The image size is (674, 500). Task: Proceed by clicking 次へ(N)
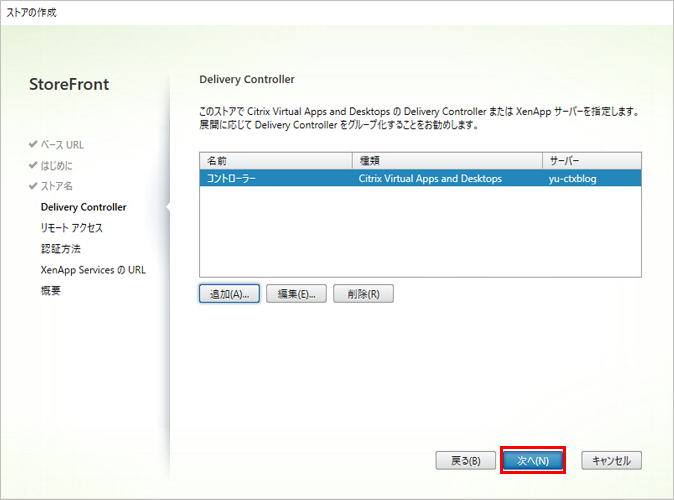[533, 461]
